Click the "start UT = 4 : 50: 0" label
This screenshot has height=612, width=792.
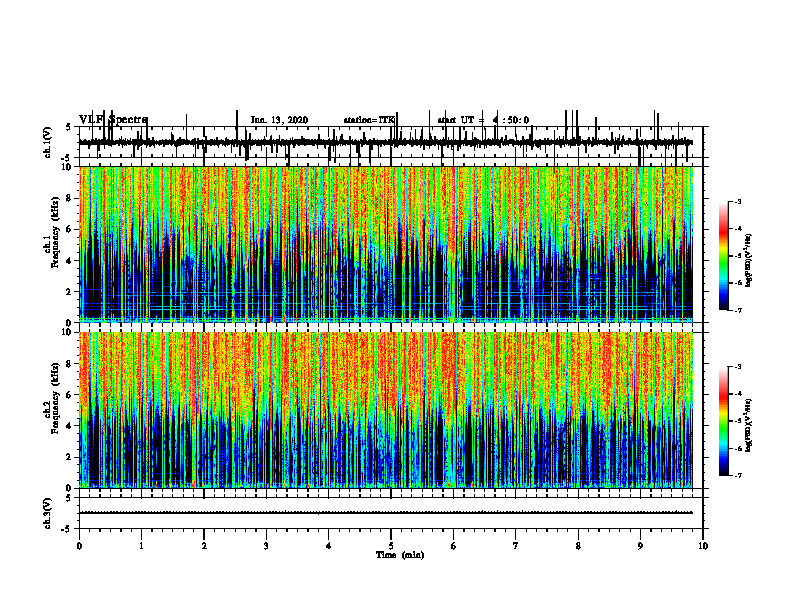click(483, 120)
